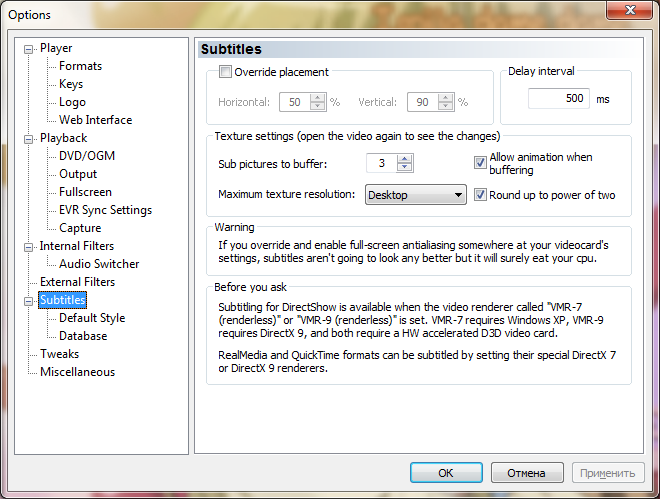
Task: Collapse the Subtitles tree node
Action: click(x=30, y=300)
